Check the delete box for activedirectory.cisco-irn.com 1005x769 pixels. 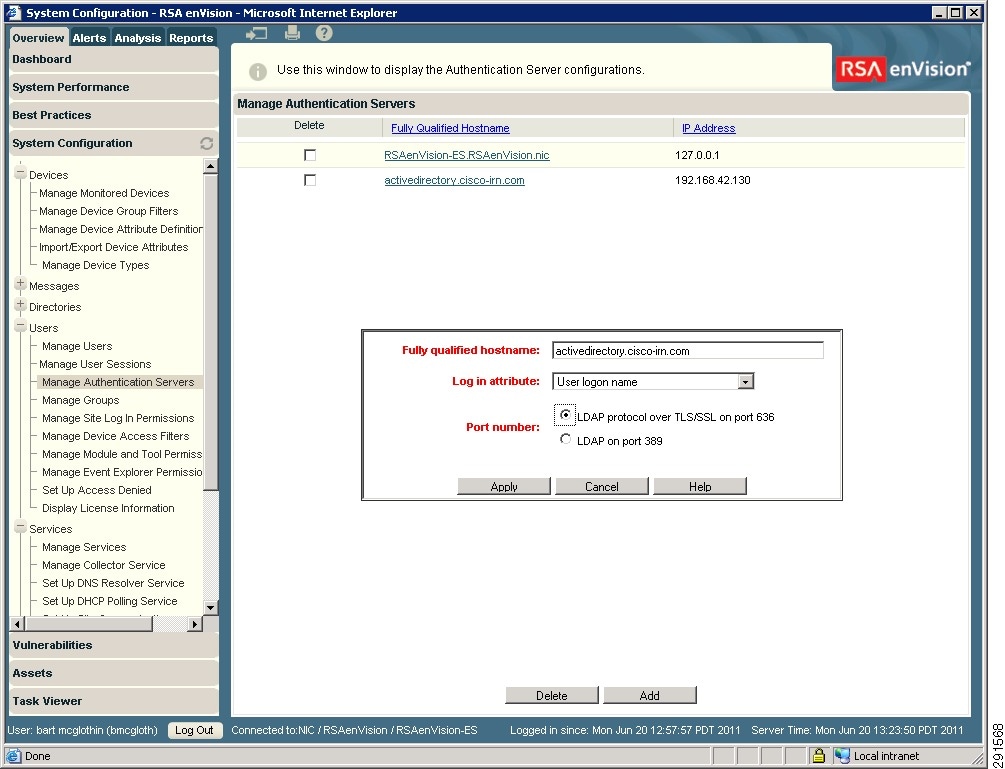point(310,180)
